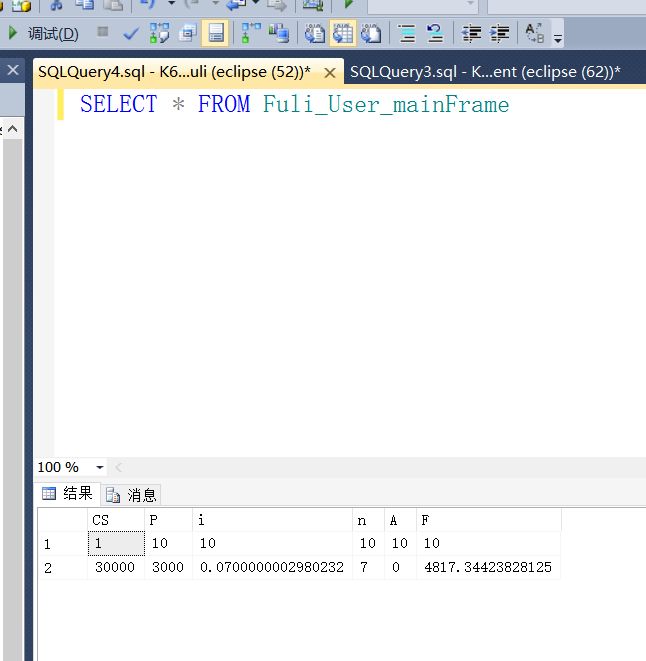Switch to the SQLQuery3.sql tab
This screenshot has height=661, width=646.
tap(485, 72)
